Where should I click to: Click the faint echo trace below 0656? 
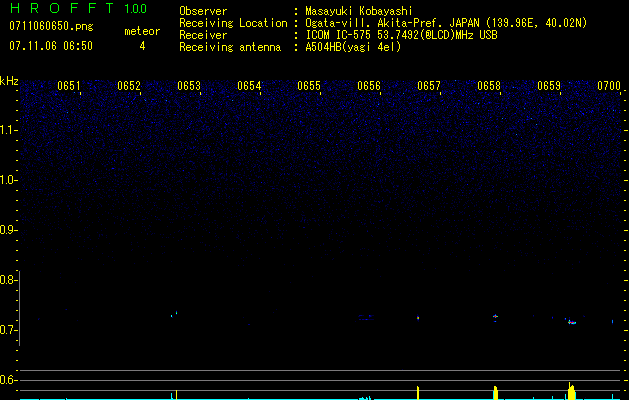pyautogui.click(x=365, y=317)
